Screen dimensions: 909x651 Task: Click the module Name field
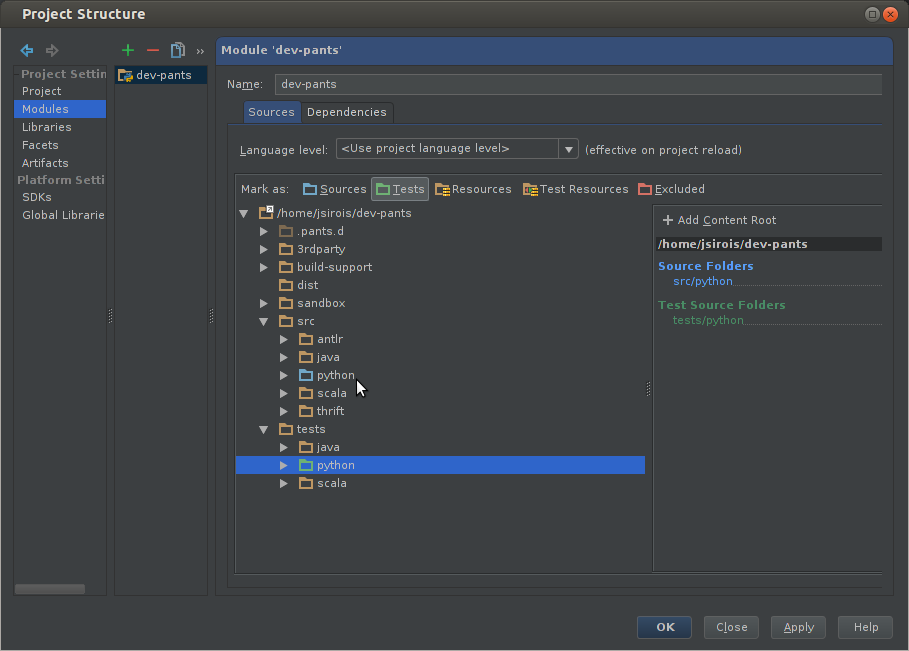(578, 84)
